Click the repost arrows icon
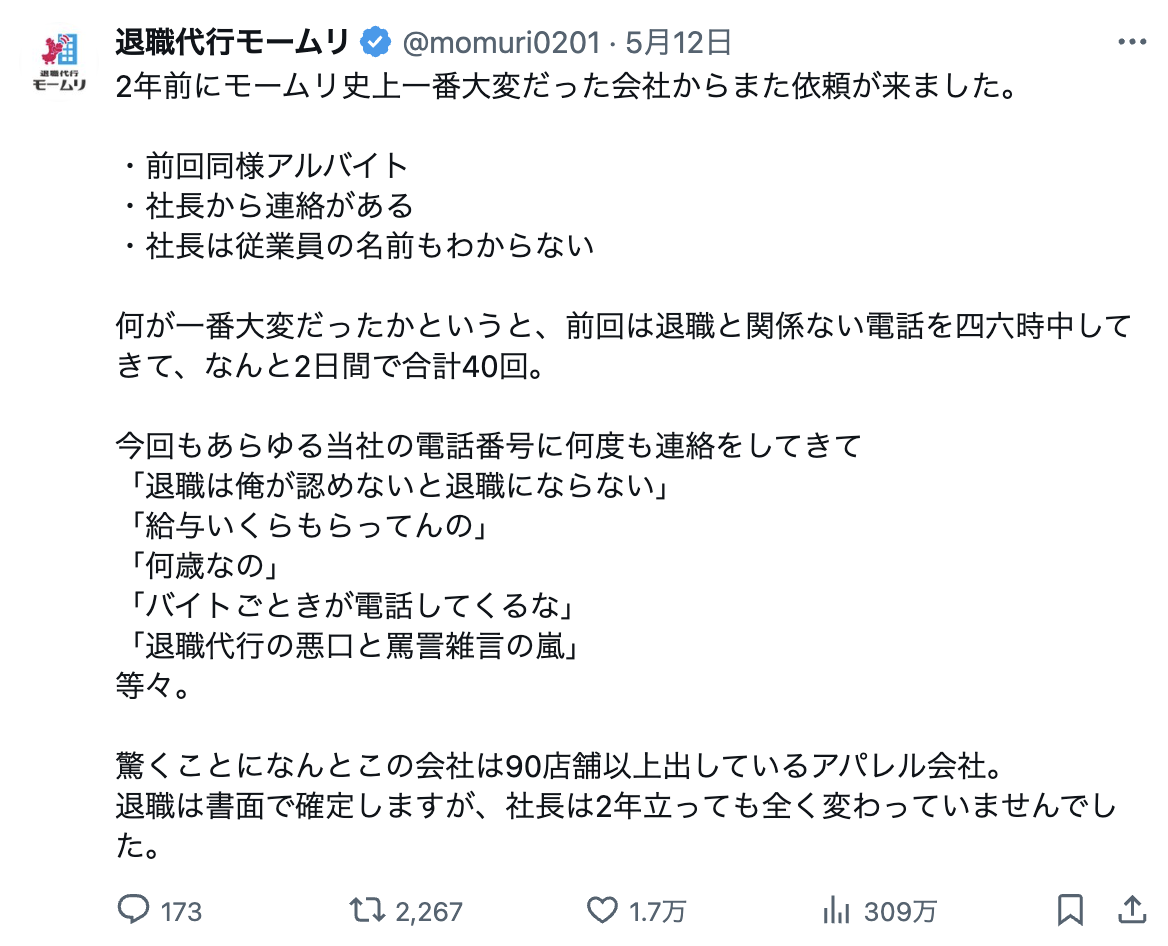The width and height of the screenshot is (1168, 946). 366,910
